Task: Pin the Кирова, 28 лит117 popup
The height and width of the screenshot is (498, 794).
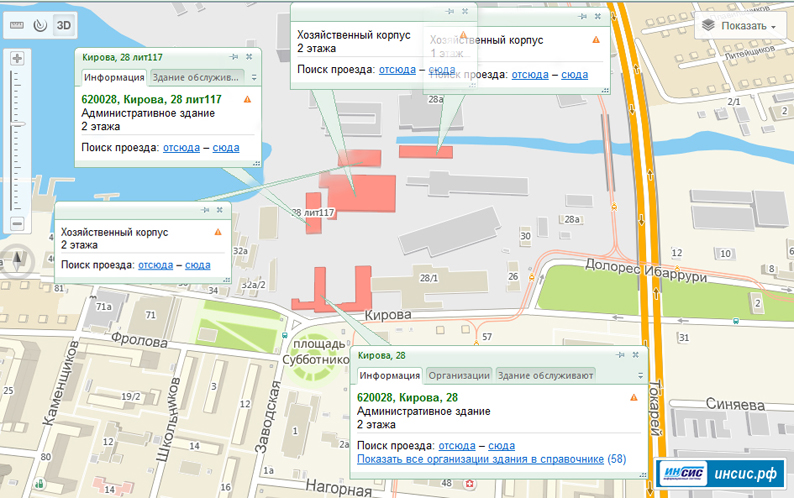Action: (233, 57)
